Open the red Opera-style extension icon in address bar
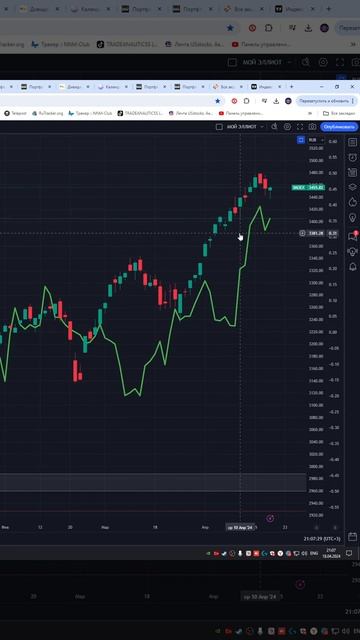Image resolution: width=360 pixels, height=640 pixels. [x=234, y=101]
